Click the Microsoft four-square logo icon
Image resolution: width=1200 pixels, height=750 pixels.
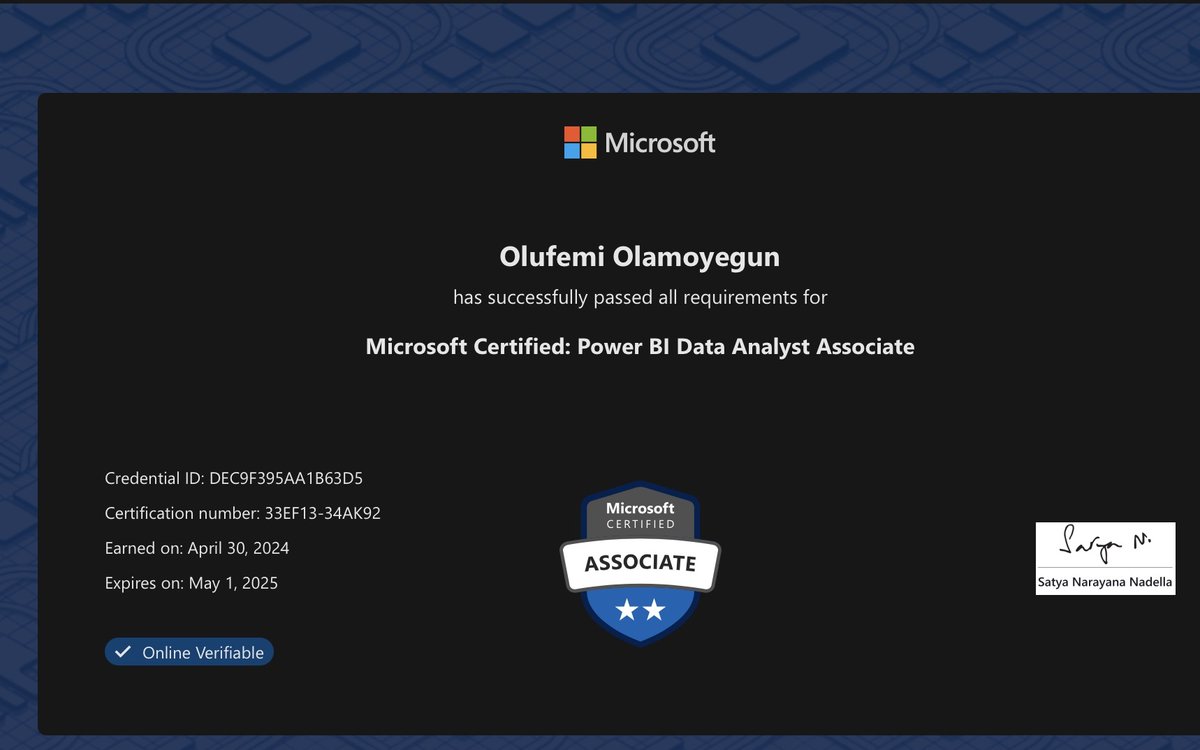click(x=580, y=142)
